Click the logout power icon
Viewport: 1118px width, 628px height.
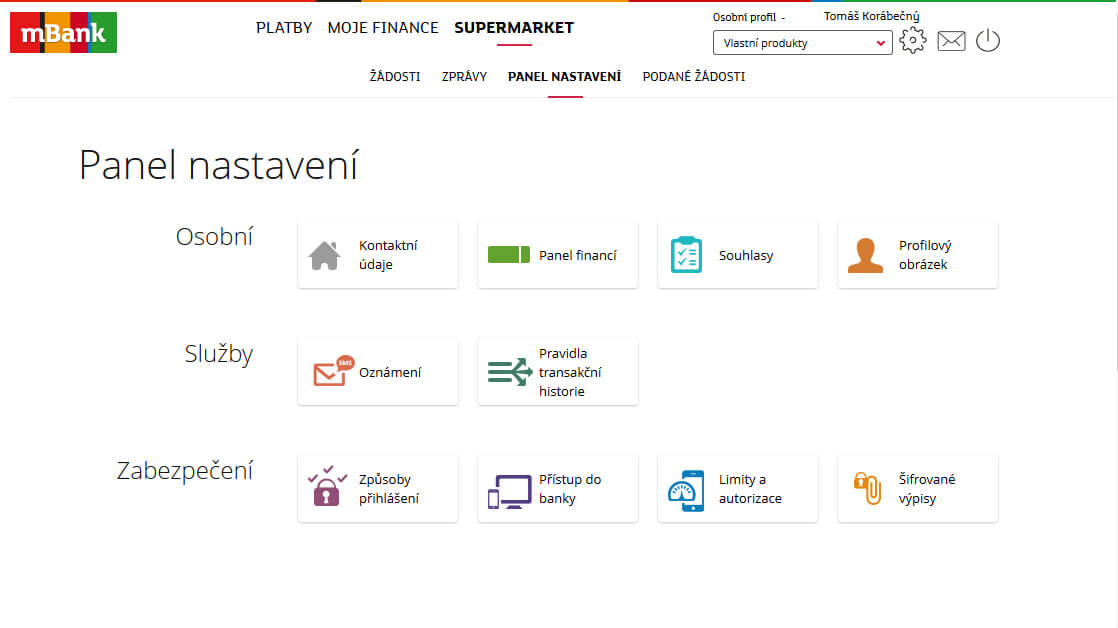click(988, 41)
